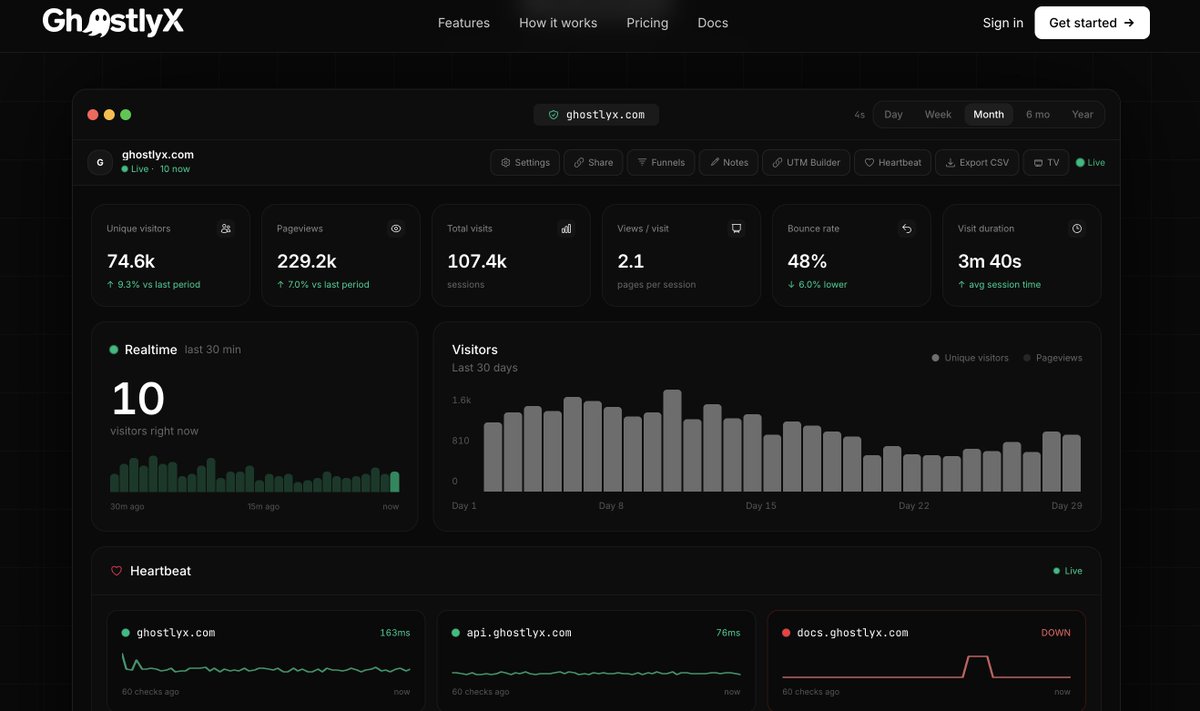Click the Get started button

pyautogui.click(x=1092, y=23)
